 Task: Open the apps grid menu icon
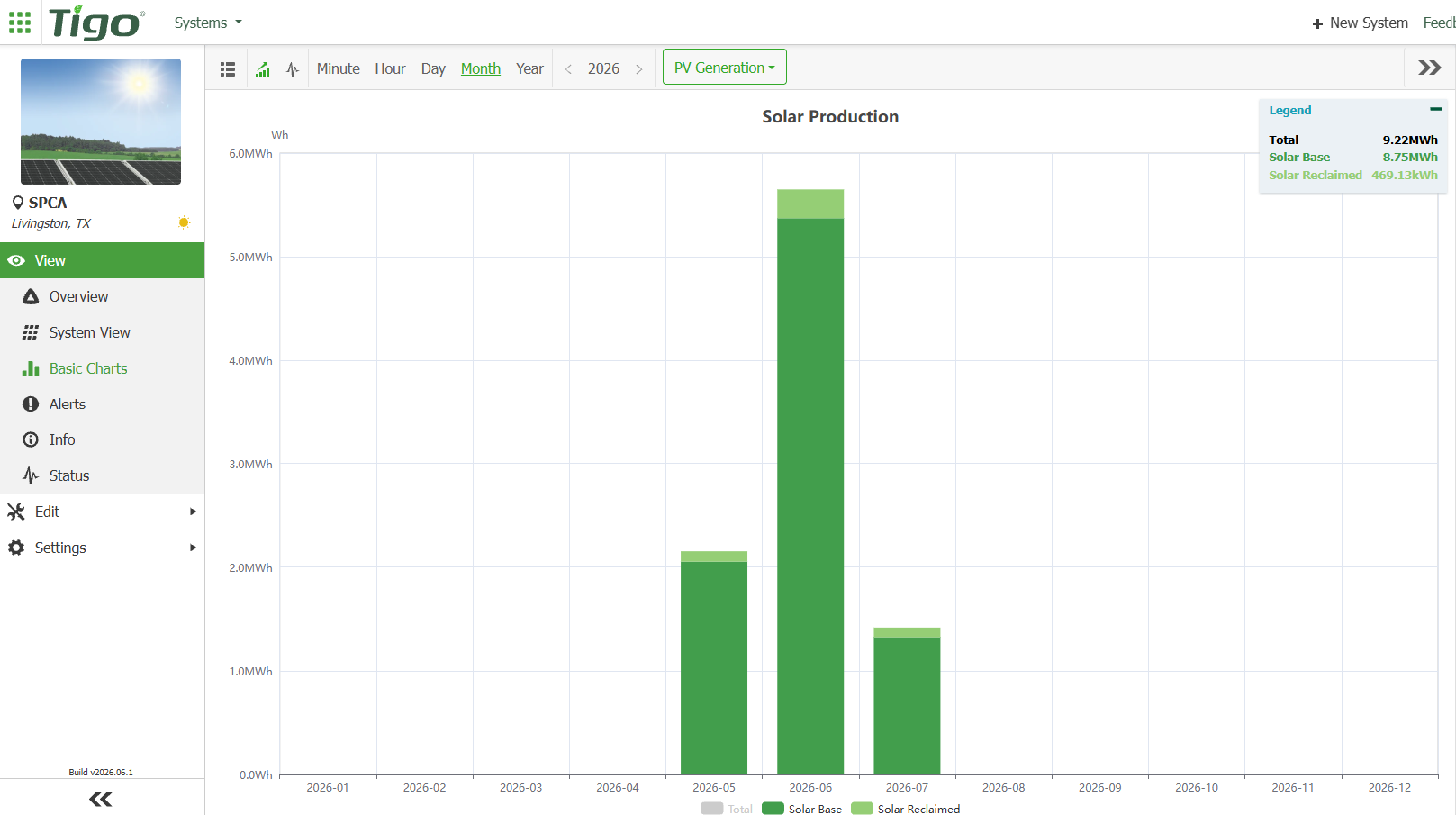[x=20, y=22]
